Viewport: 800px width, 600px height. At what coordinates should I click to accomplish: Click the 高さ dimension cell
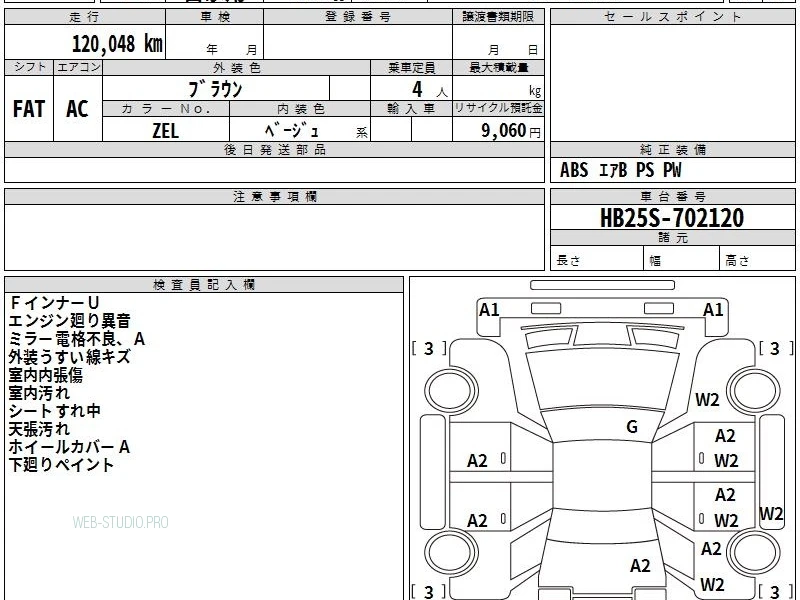(x=758, y=258)
